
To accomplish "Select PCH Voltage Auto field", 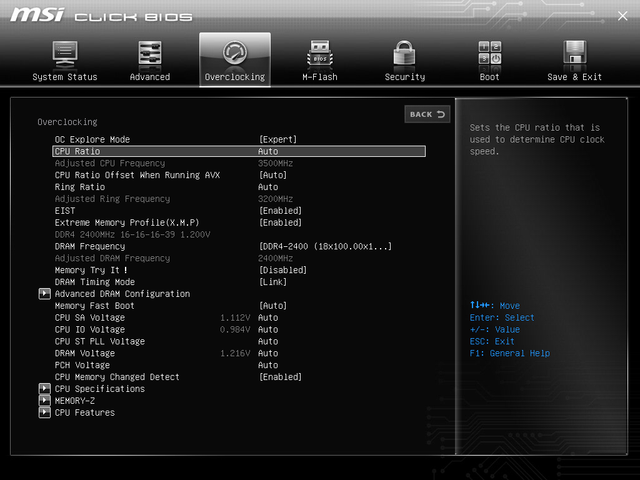I will (268, 365).
